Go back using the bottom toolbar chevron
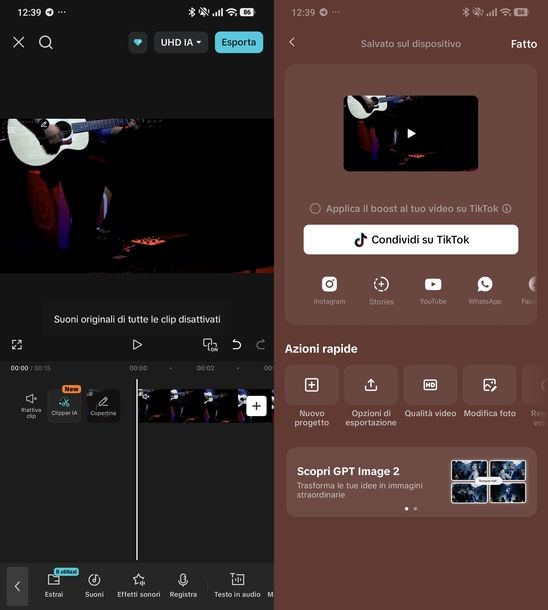The height and width of the screenshot is (610, 548). tap(18, 586)
